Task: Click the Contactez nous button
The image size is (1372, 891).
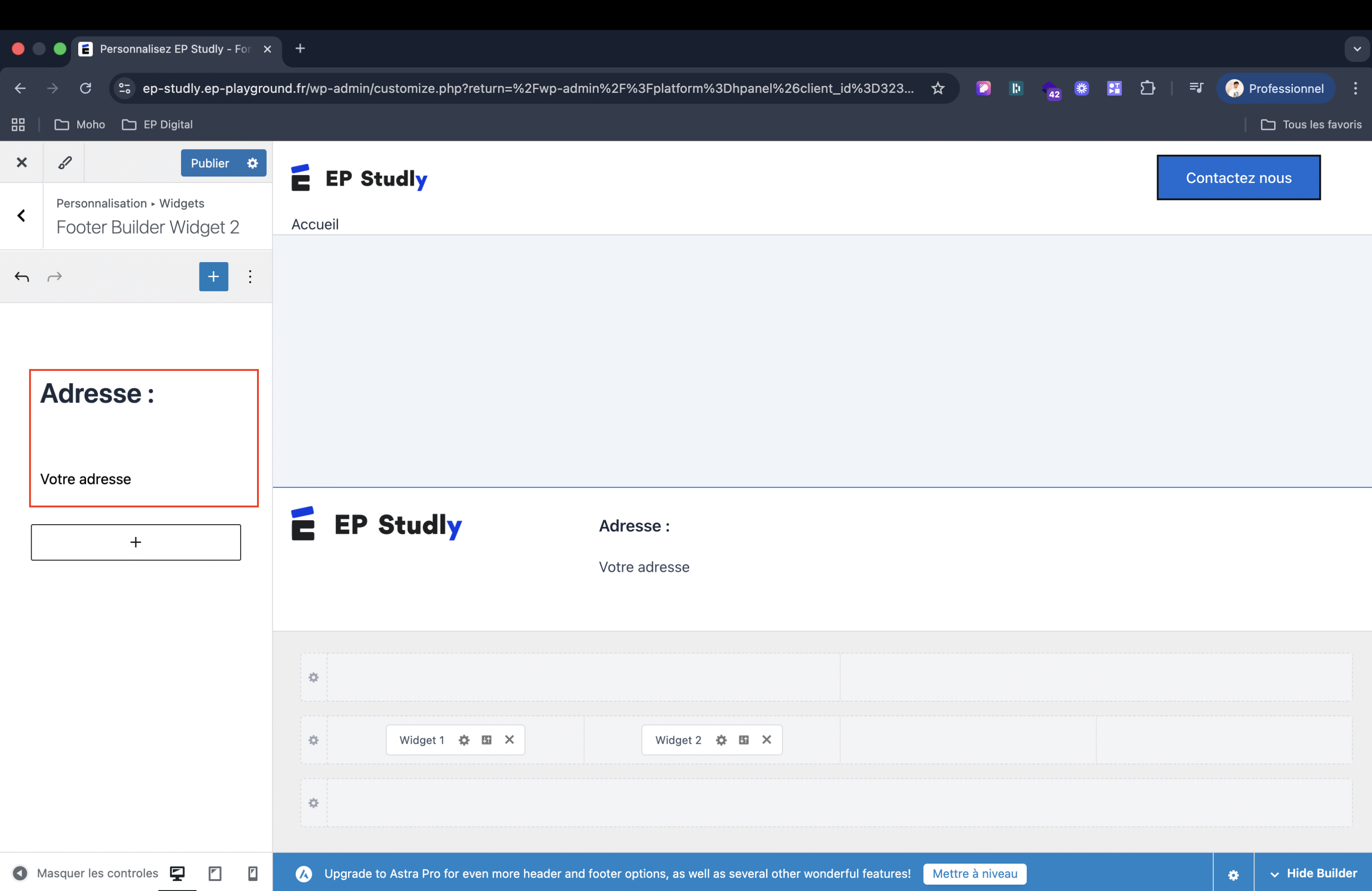Action: pos(1238,177)
